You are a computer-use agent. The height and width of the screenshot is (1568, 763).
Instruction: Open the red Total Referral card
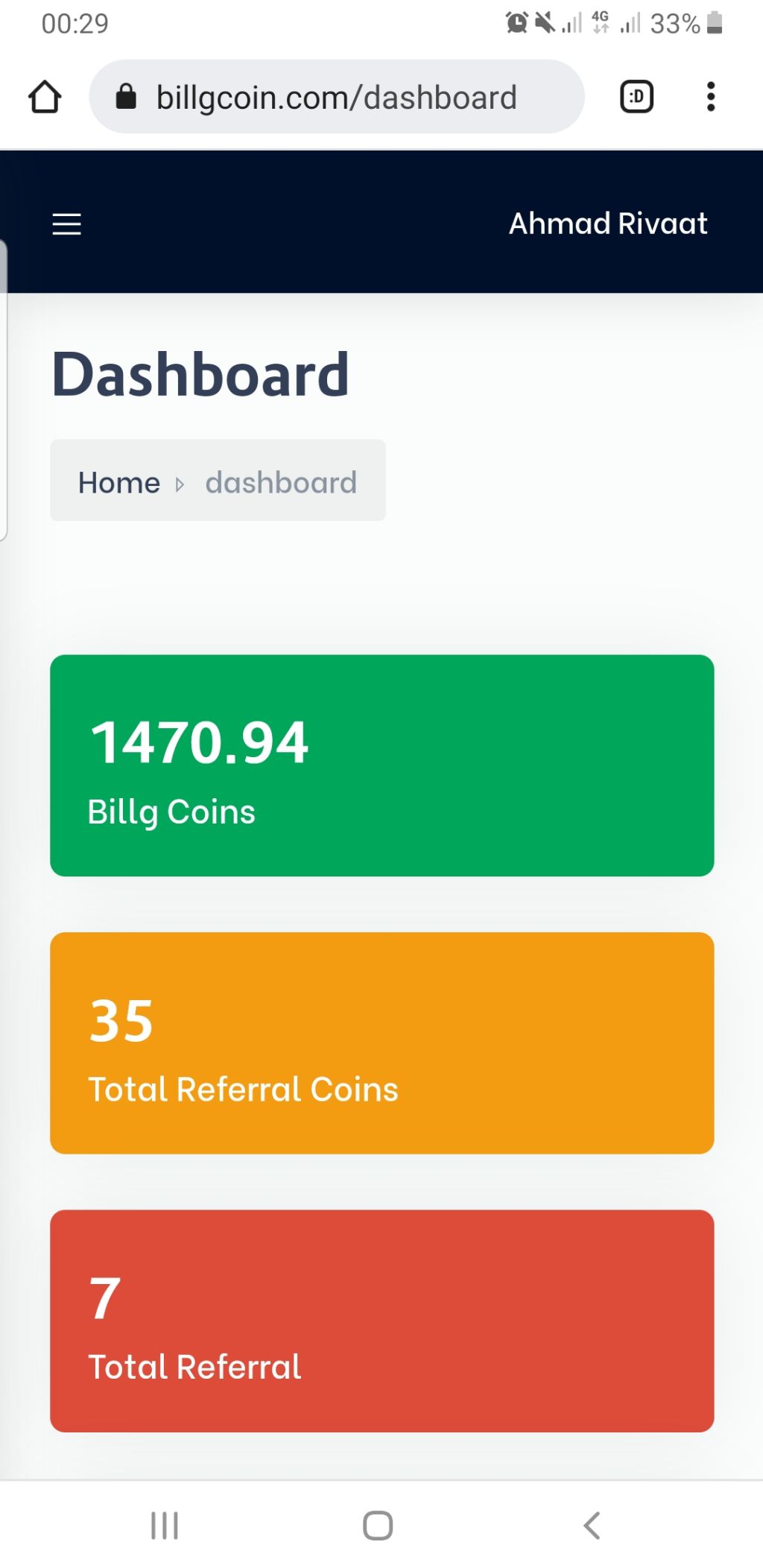[x=382, y=1321]
